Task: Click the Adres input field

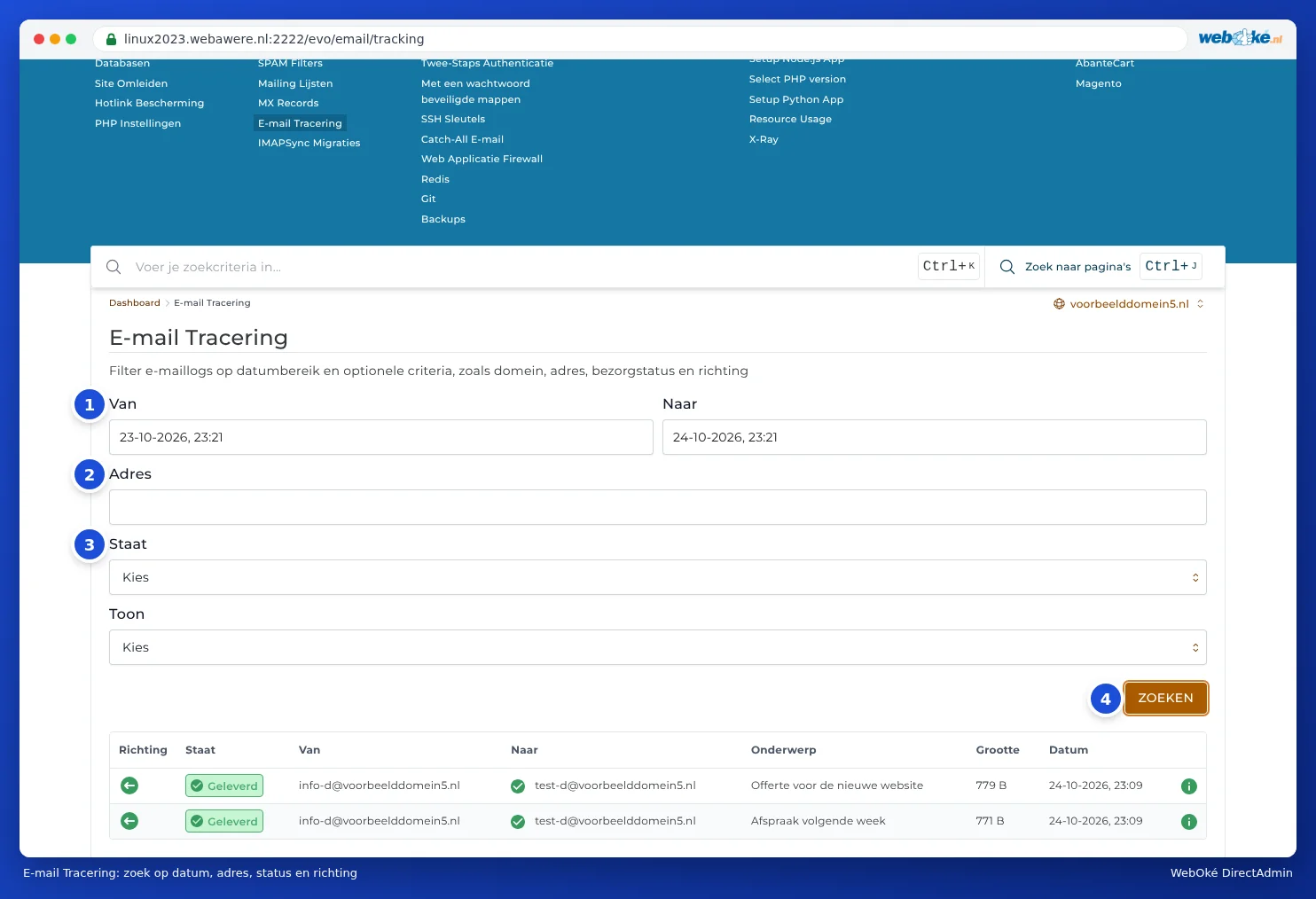Action: tap(658, 507)
